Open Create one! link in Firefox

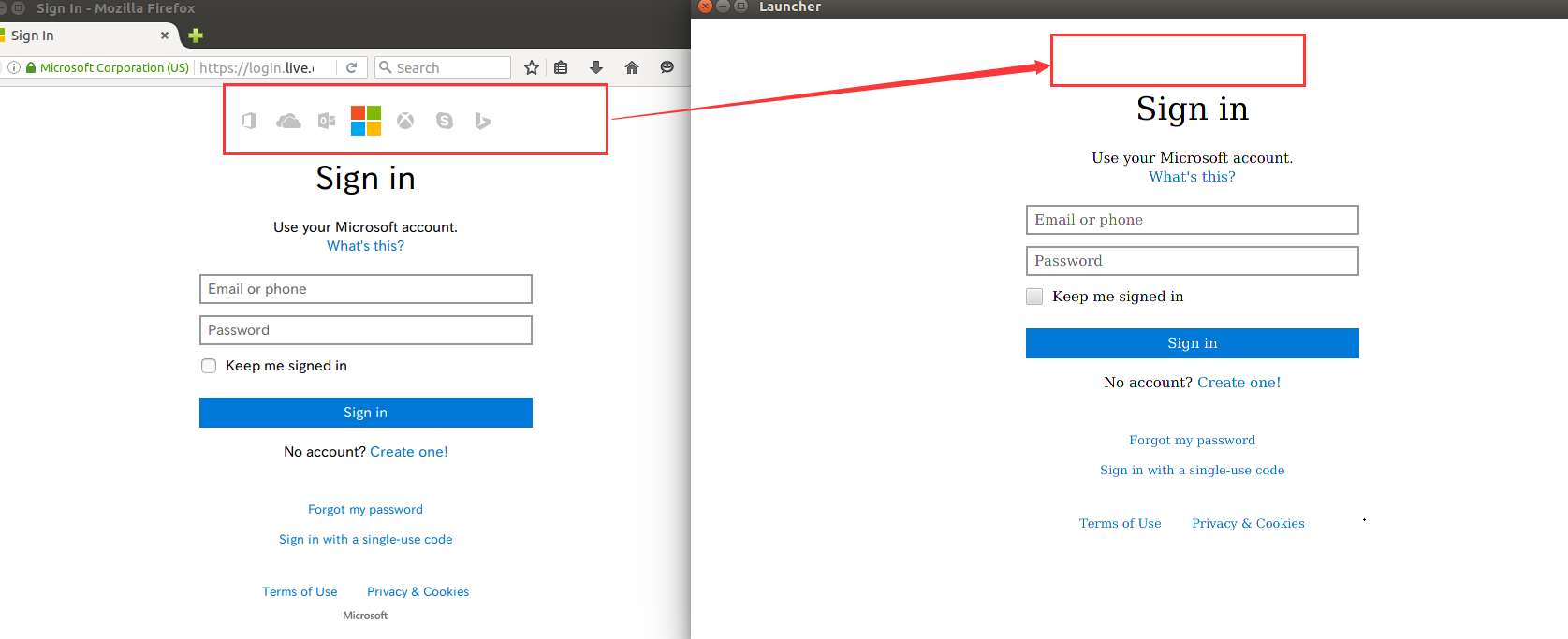(409, 452)
